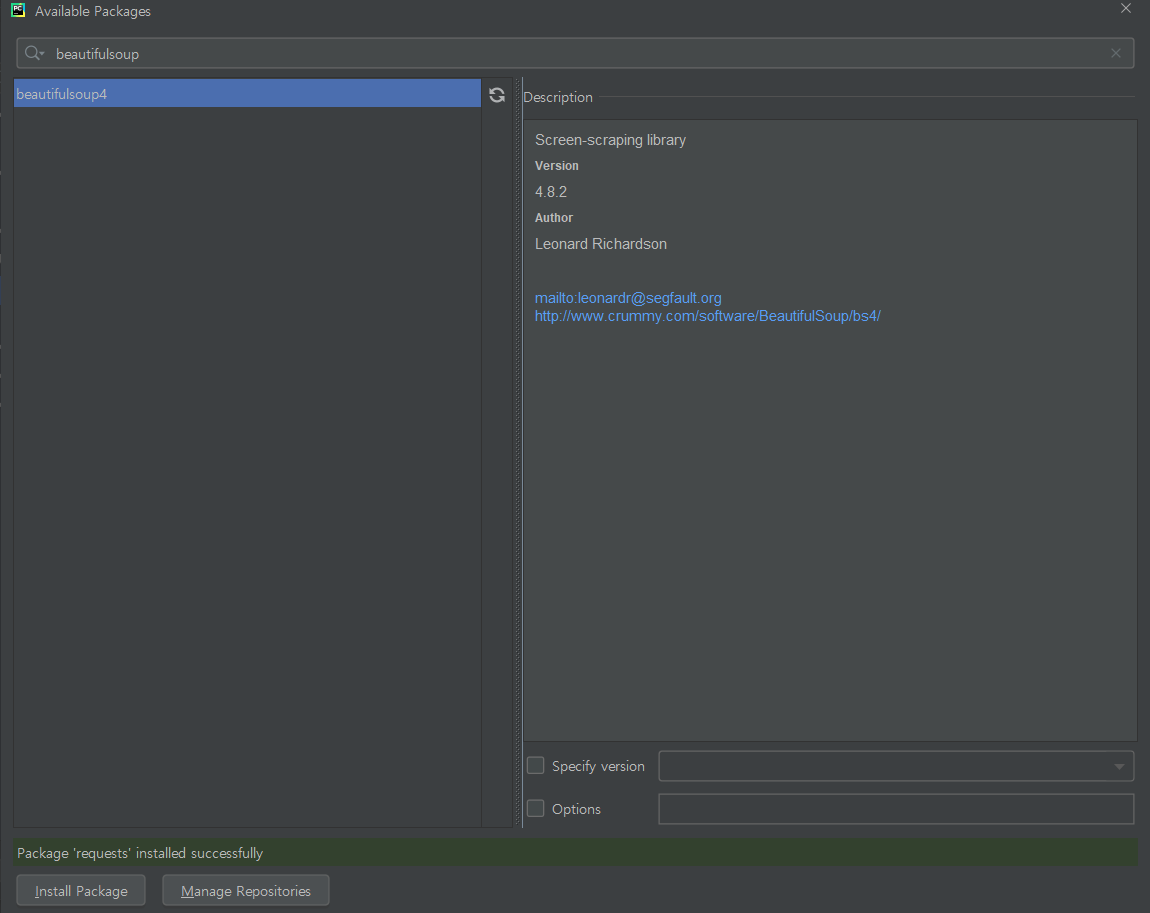This screenshot has height=913, width=1150.
Task: Clear the search field with the X icon
Action: 1116,54
